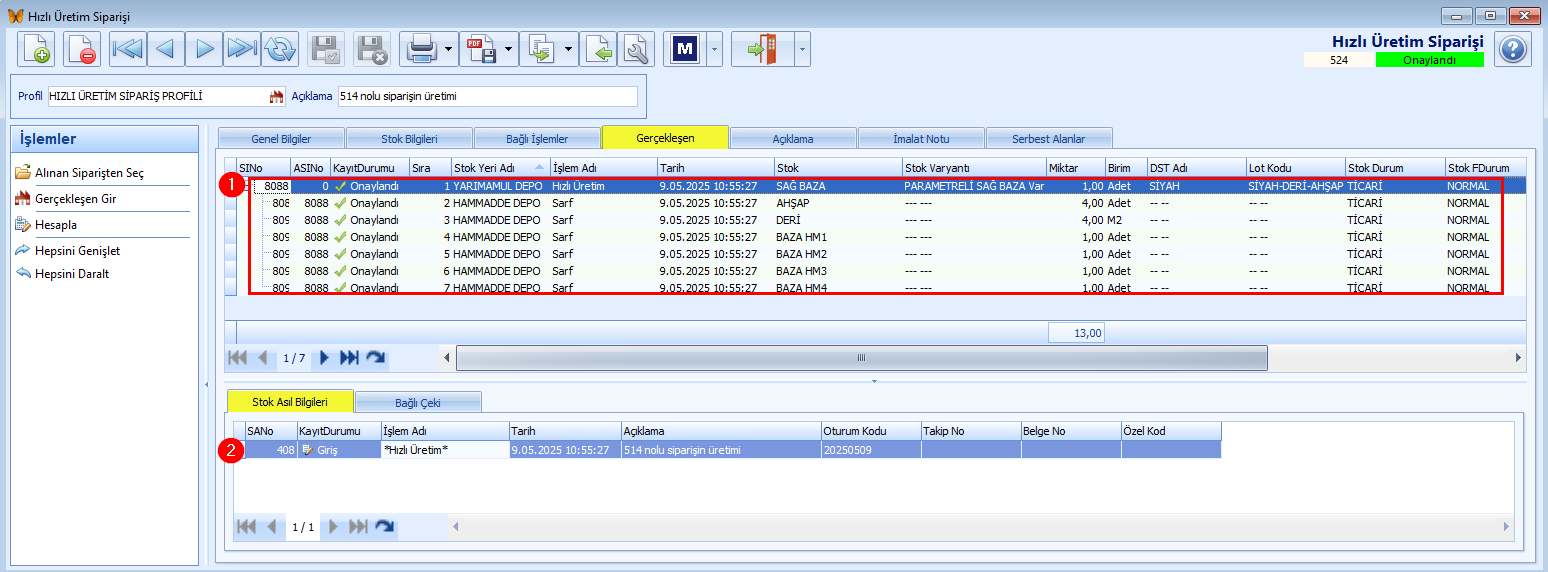Expand the dropdown next to M button
The image size is (1548, 572).
coord(714,49)
